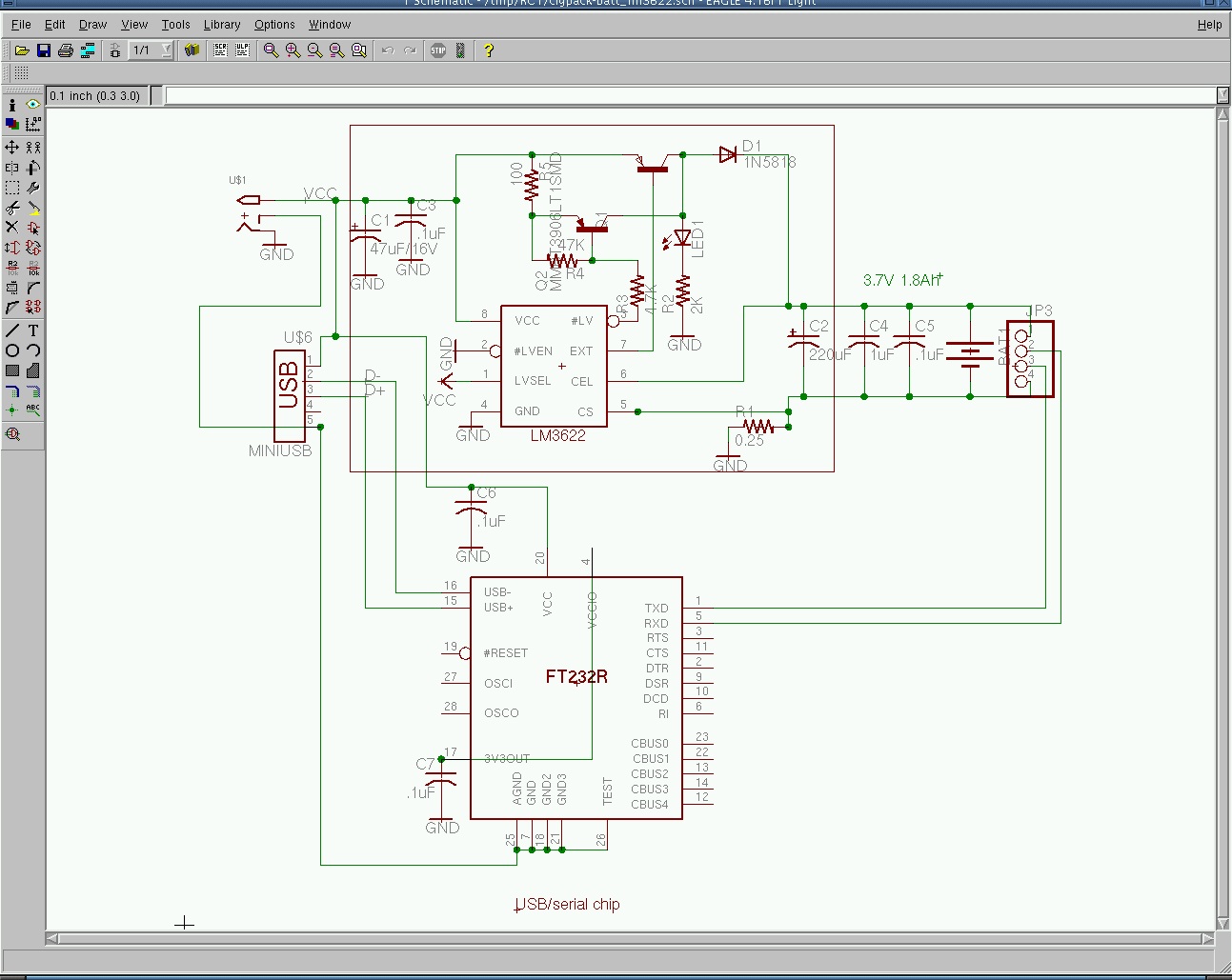Activate the Junction dot tool
This screenshot has height=980, width=1232.
point(12,410)
